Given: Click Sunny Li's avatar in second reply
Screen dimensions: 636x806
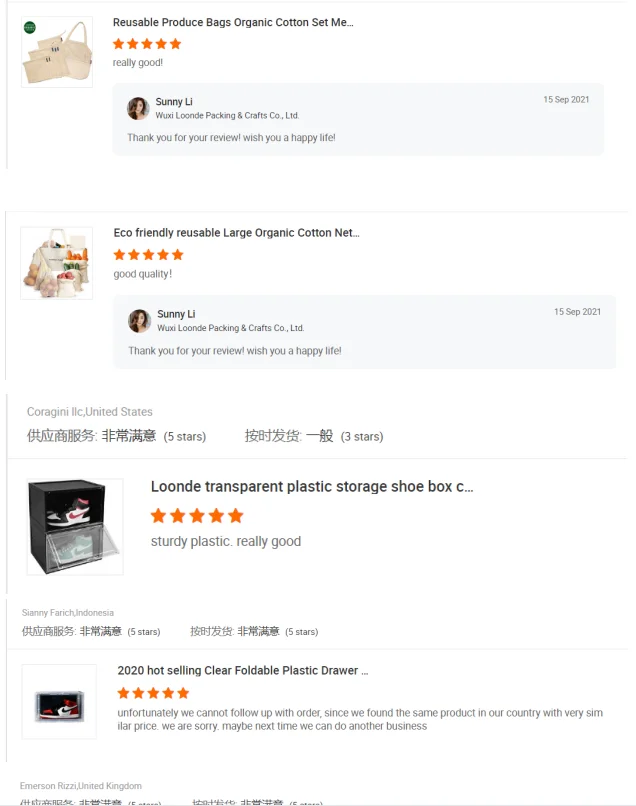Looking at the screenshot, I should [139, 321].
